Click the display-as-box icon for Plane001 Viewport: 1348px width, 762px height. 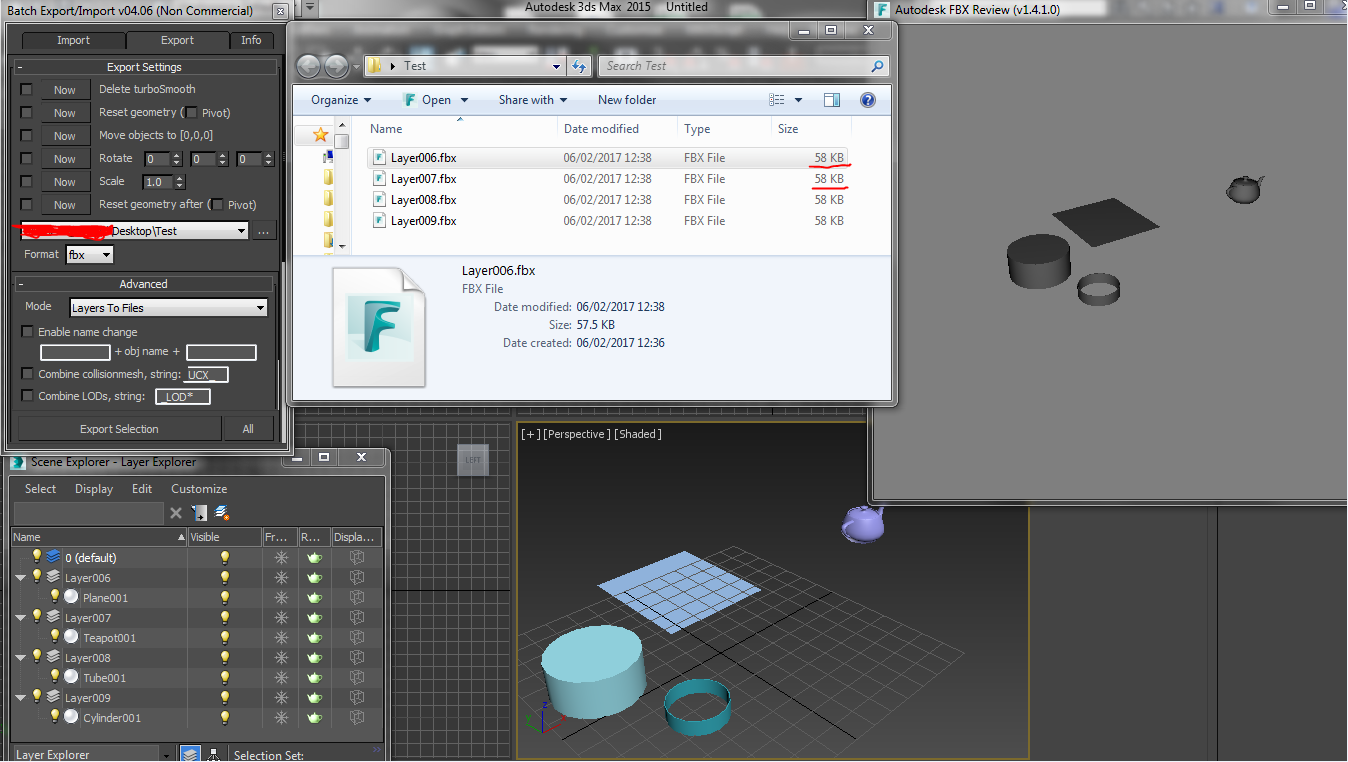357,597
